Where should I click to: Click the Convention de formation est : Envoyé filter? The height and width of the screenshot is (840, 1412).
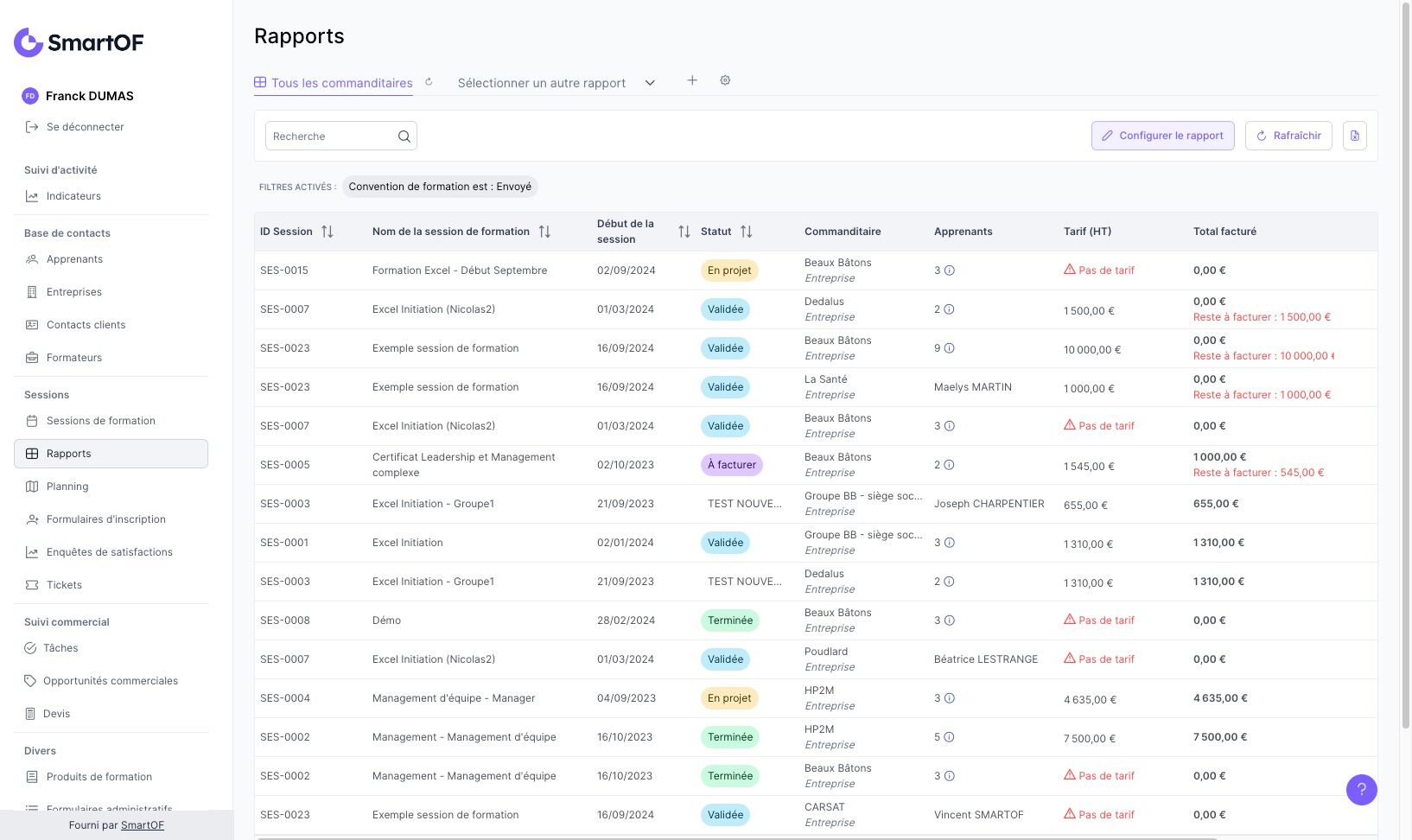(440, 187)
